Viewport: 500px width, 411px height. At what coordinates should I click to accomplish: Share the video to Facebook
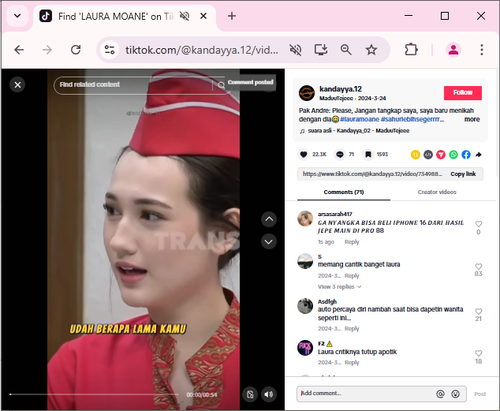466,155
